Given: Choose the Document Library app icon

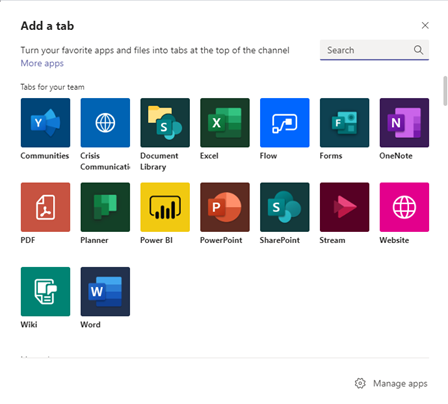Looking at the screenshot, I should pyautogui.click(x=165, y=123).
